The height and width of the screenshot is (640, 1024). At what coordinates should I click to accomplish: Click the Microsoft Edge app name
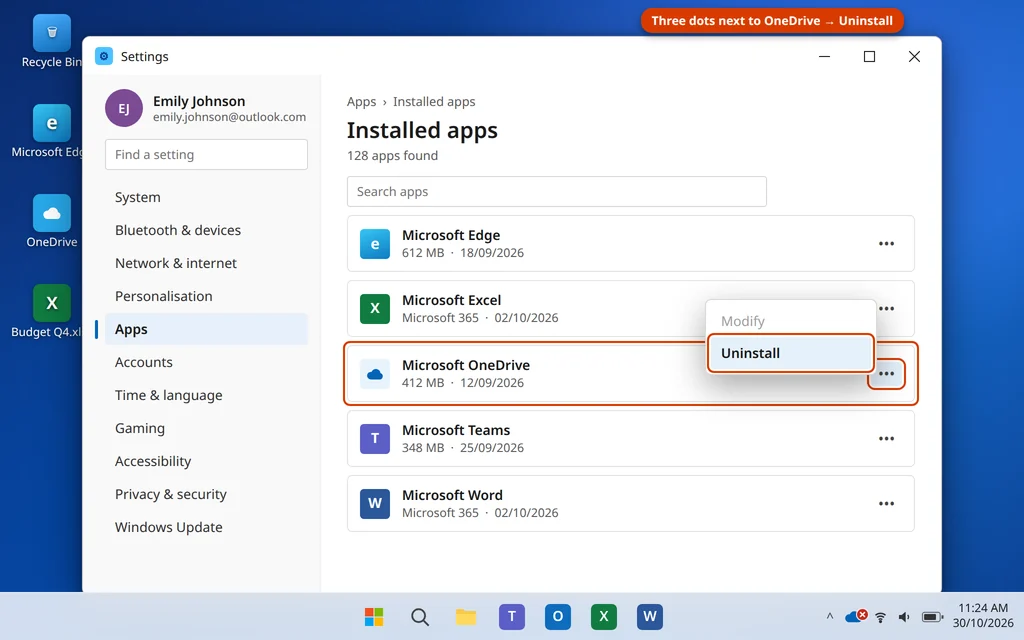pos(451,235)
